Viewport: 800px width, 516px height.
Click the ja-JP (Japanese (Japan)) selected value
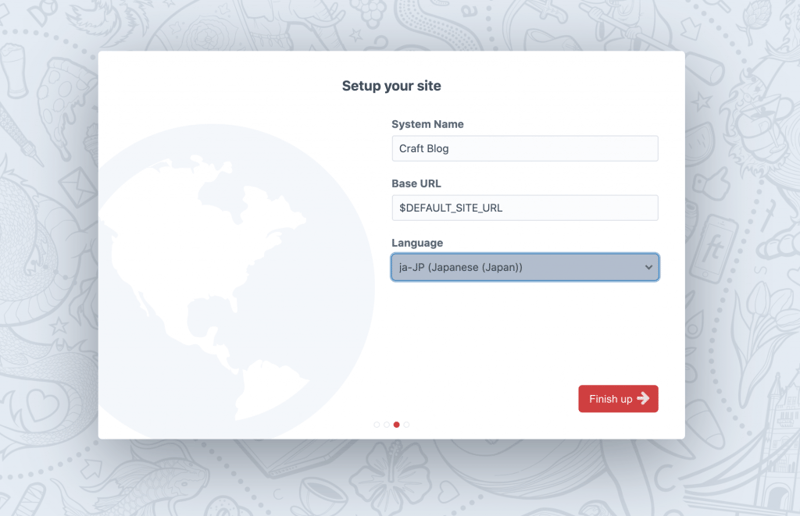(461, 267)
